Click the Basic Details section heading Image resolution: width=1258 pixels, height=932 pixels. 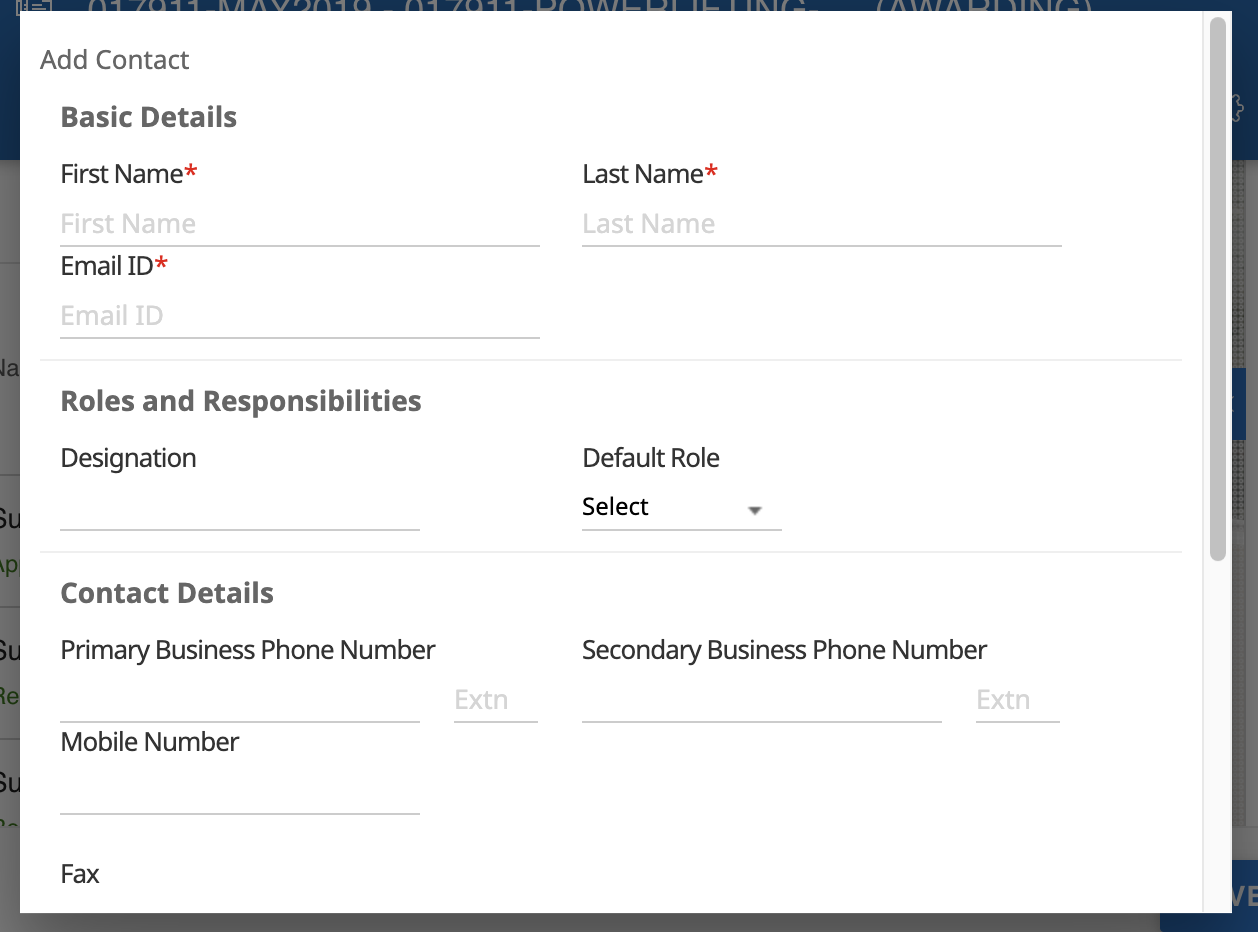149,117
